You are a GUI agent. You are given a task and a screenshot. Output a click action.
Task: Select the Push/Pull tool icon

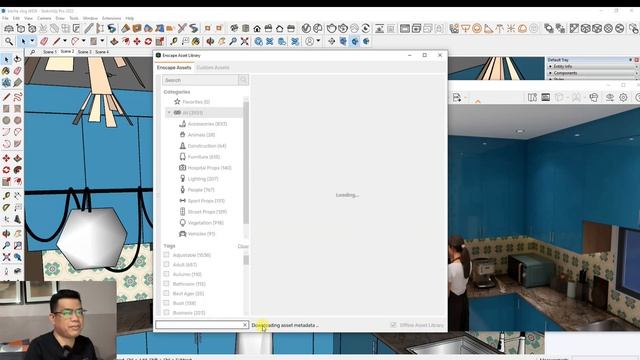tap(114, 41)
